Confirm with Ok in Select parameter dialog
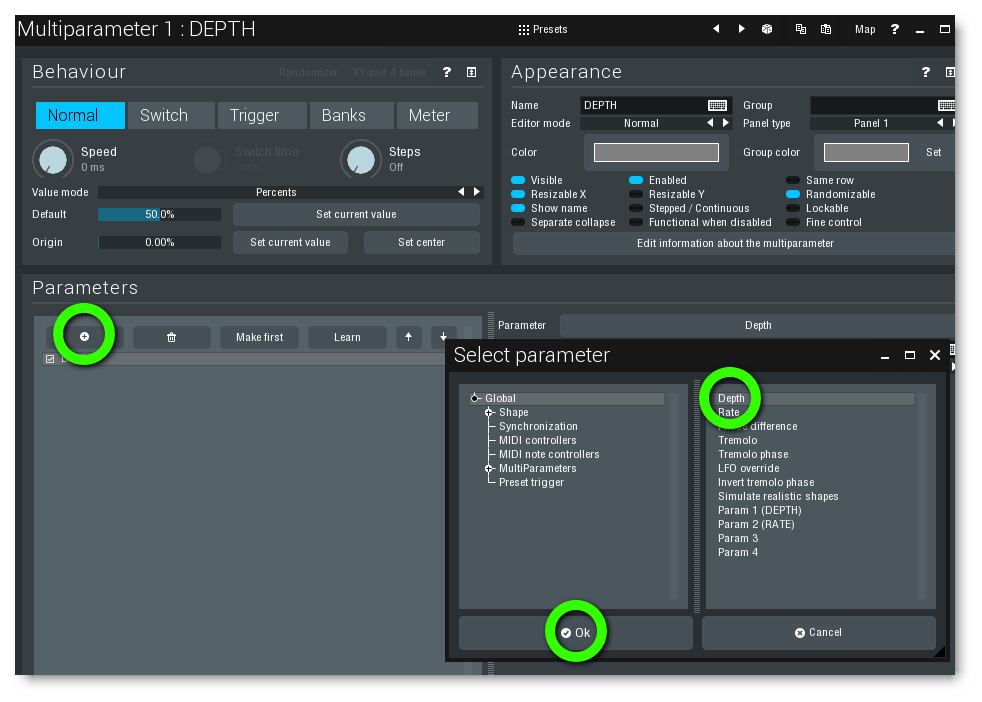This screenshot has height=702, width=982. tap(576, 633)
